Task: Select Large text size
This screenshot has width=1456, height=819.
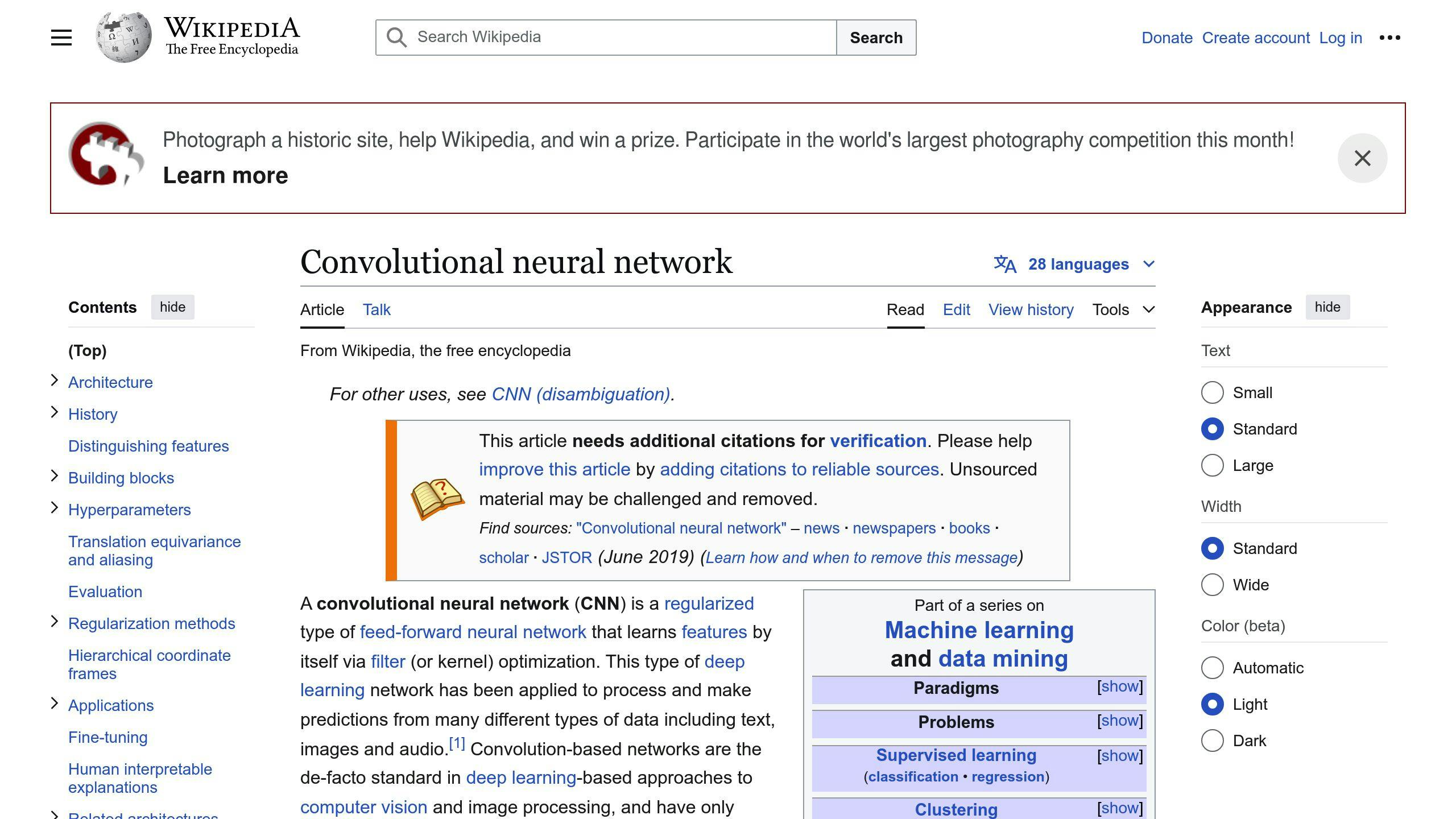Action: coord(1212,465)
